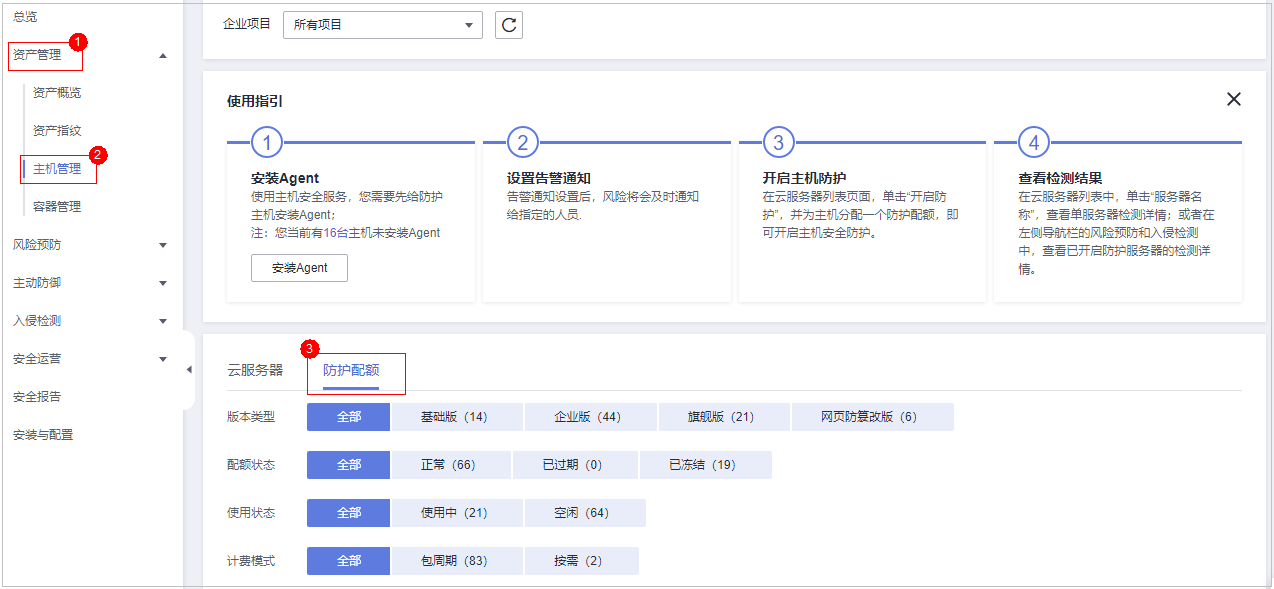
Task: Click the refresh icon beside project dropdown
Action: 509,25
